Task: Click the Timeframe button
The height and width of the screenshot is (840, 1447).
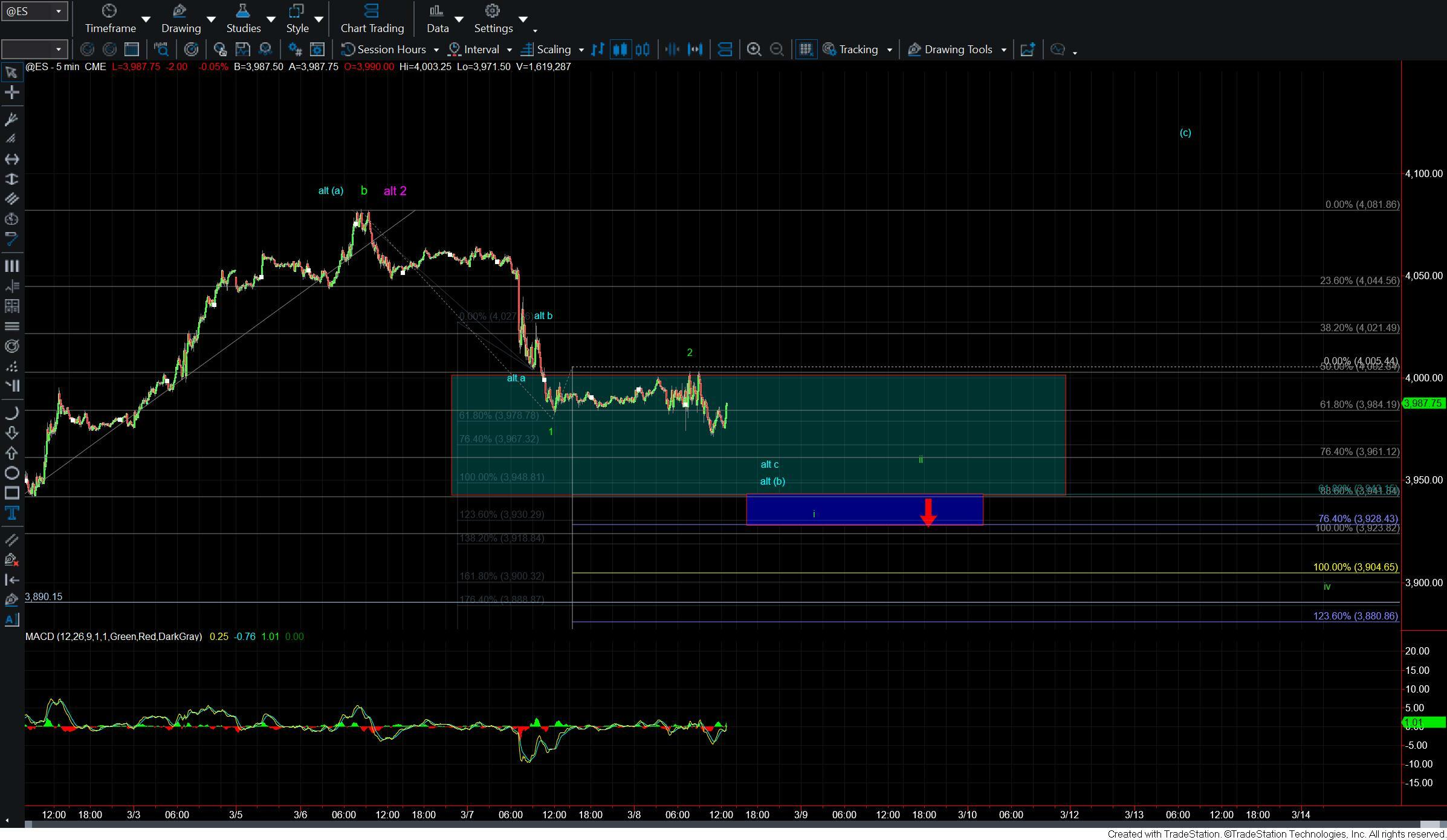Action: 110,18
